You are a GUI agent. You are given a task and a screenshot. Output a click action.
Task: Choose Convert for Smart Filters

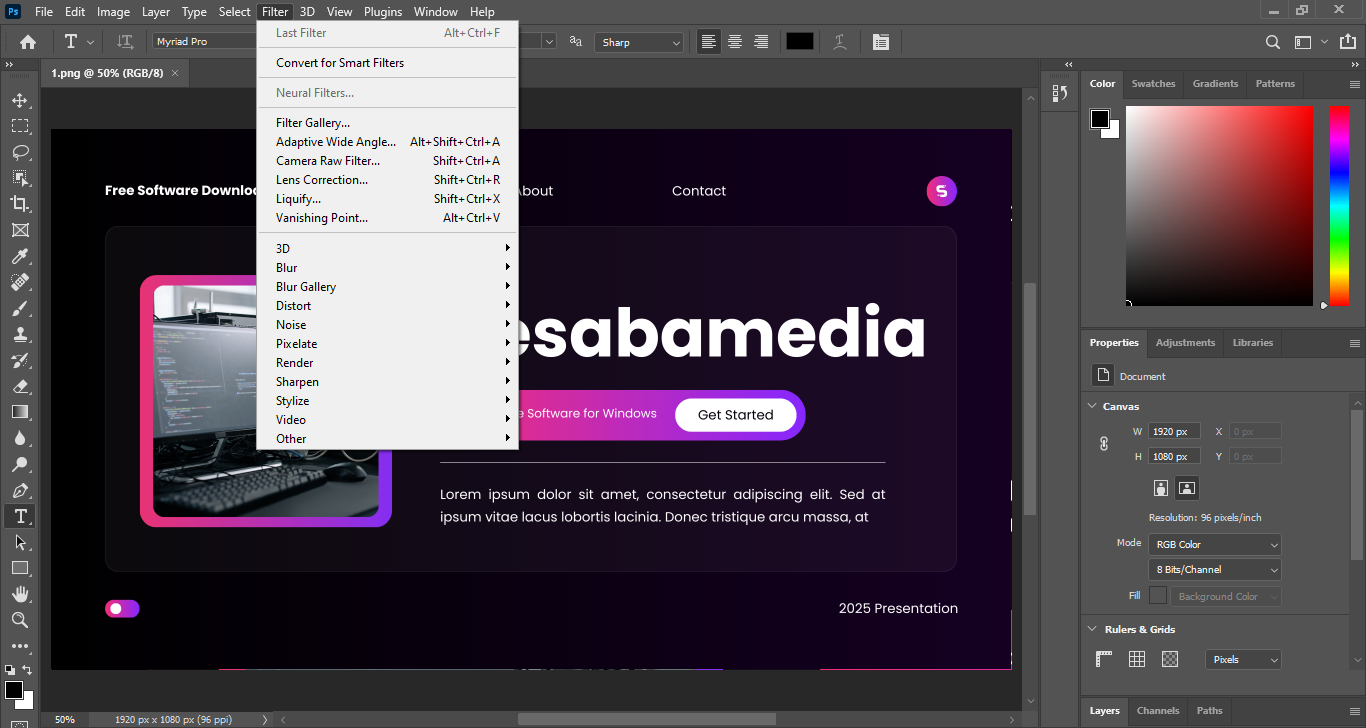pos(340,63)
